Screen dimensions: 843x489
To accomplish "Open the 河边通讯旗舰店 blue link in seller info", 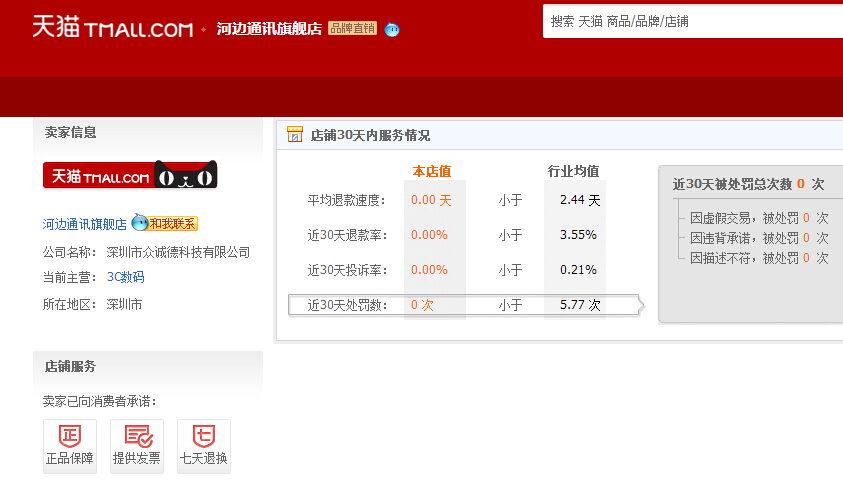I will click(84, 224).
